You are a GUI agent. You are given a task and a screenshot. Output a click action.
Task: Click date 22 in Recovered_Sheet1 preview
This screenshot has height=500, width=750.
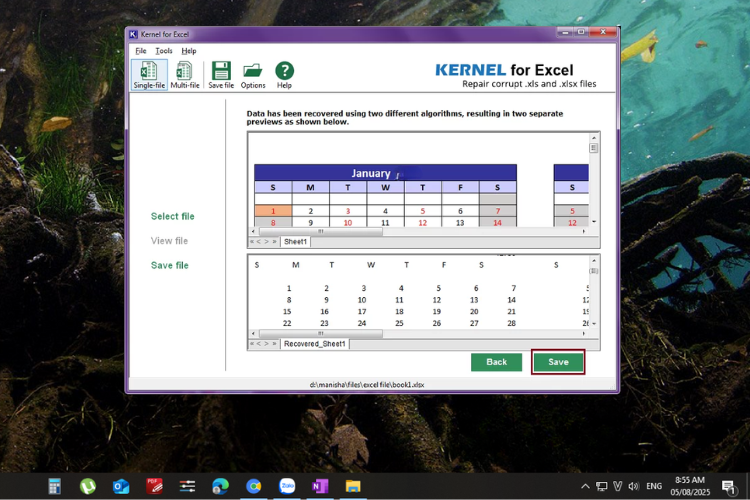[287, 323]
